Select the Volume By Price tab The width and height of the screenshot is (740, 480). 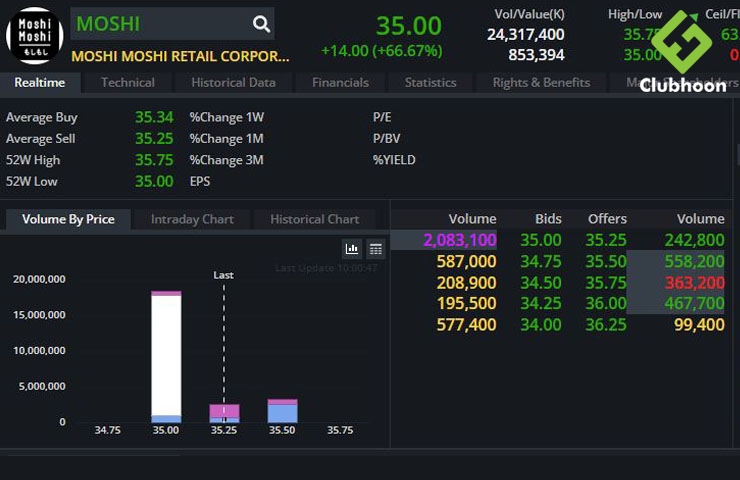pos(68,219)
